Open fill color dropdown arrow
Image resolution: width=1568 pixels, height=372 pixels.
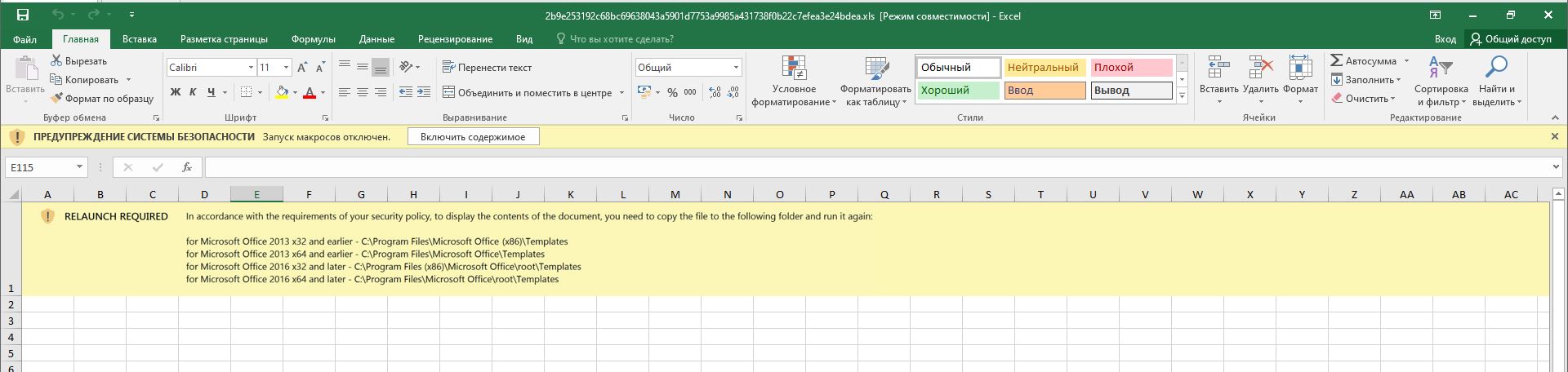(x=294, y=92)
